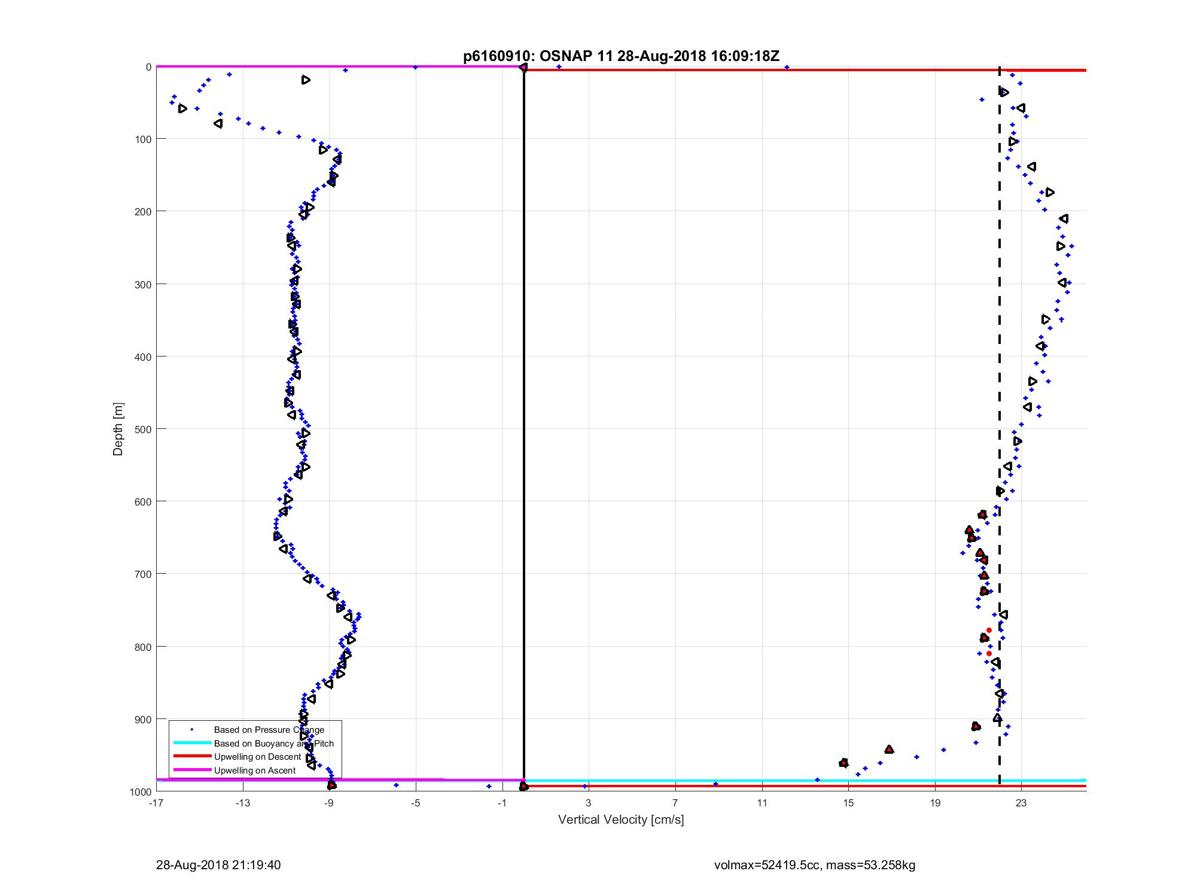The image size is (1200, 889).
Task: Click depth tick label 600
Action: [x=142, y=502]
